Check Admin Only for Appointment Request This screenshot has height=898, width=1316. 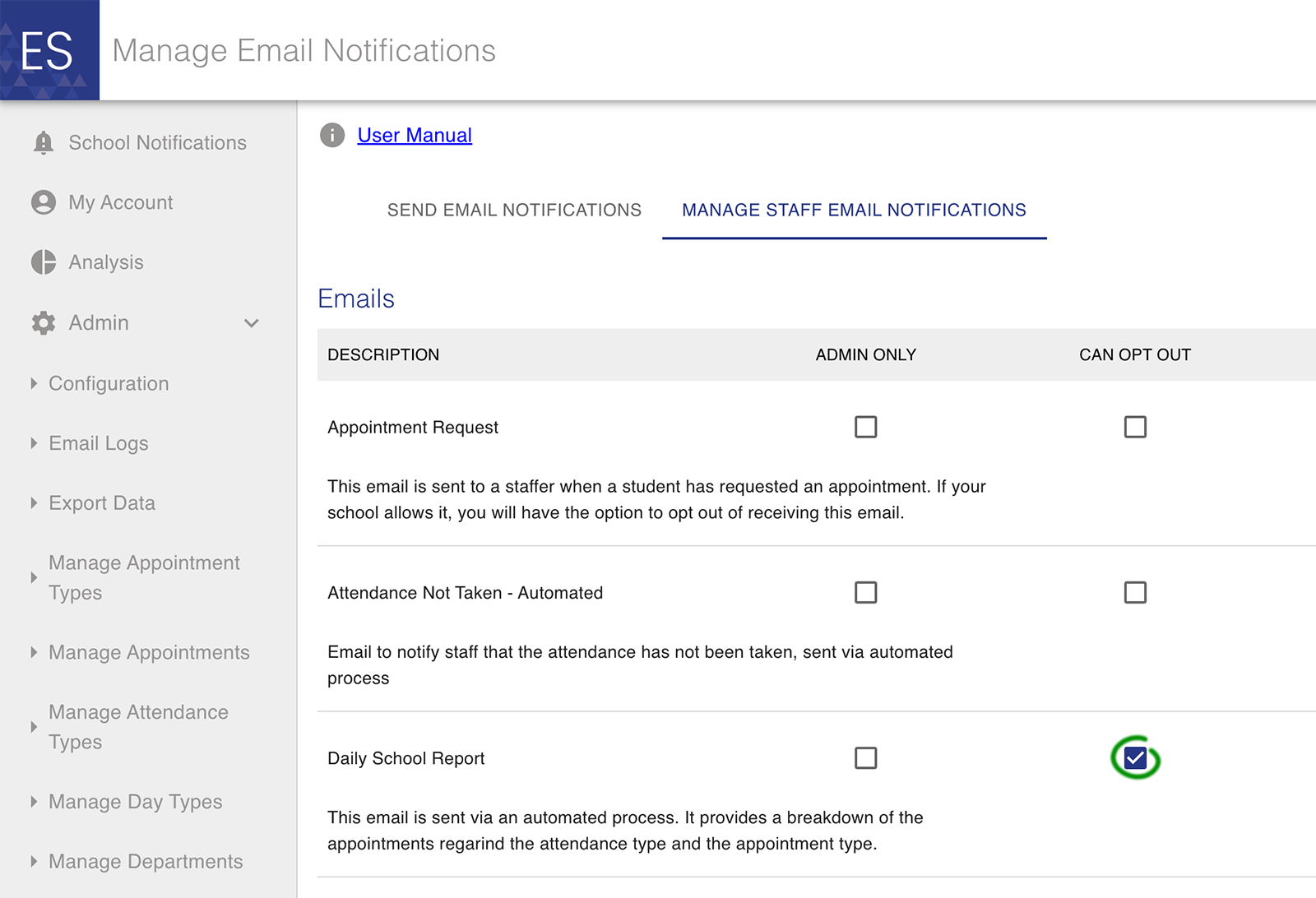(x=865, y=427)
